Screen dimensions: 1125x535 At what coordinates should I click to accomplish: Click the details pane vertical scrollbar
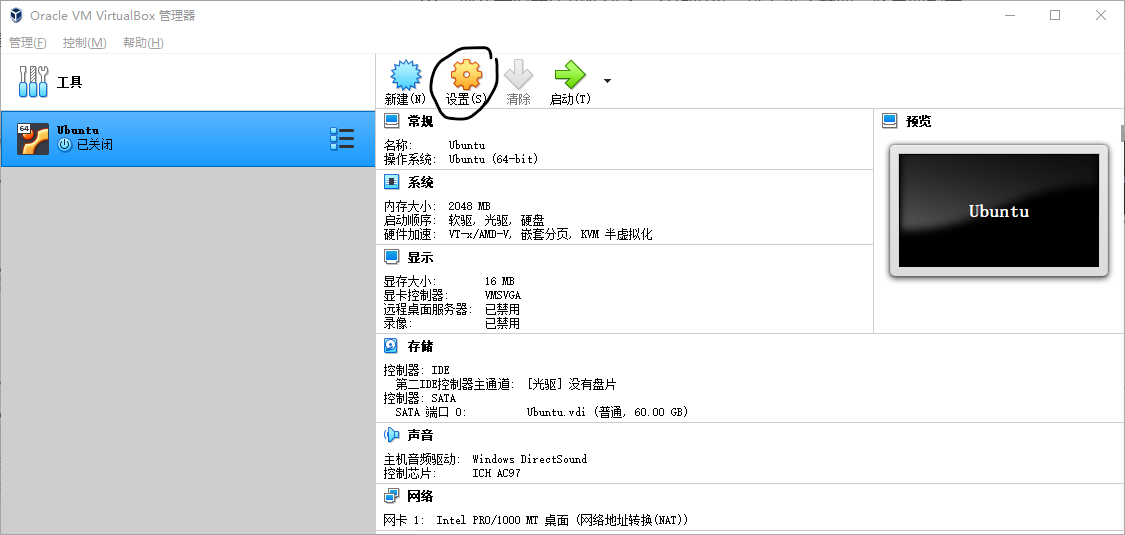1122,134
